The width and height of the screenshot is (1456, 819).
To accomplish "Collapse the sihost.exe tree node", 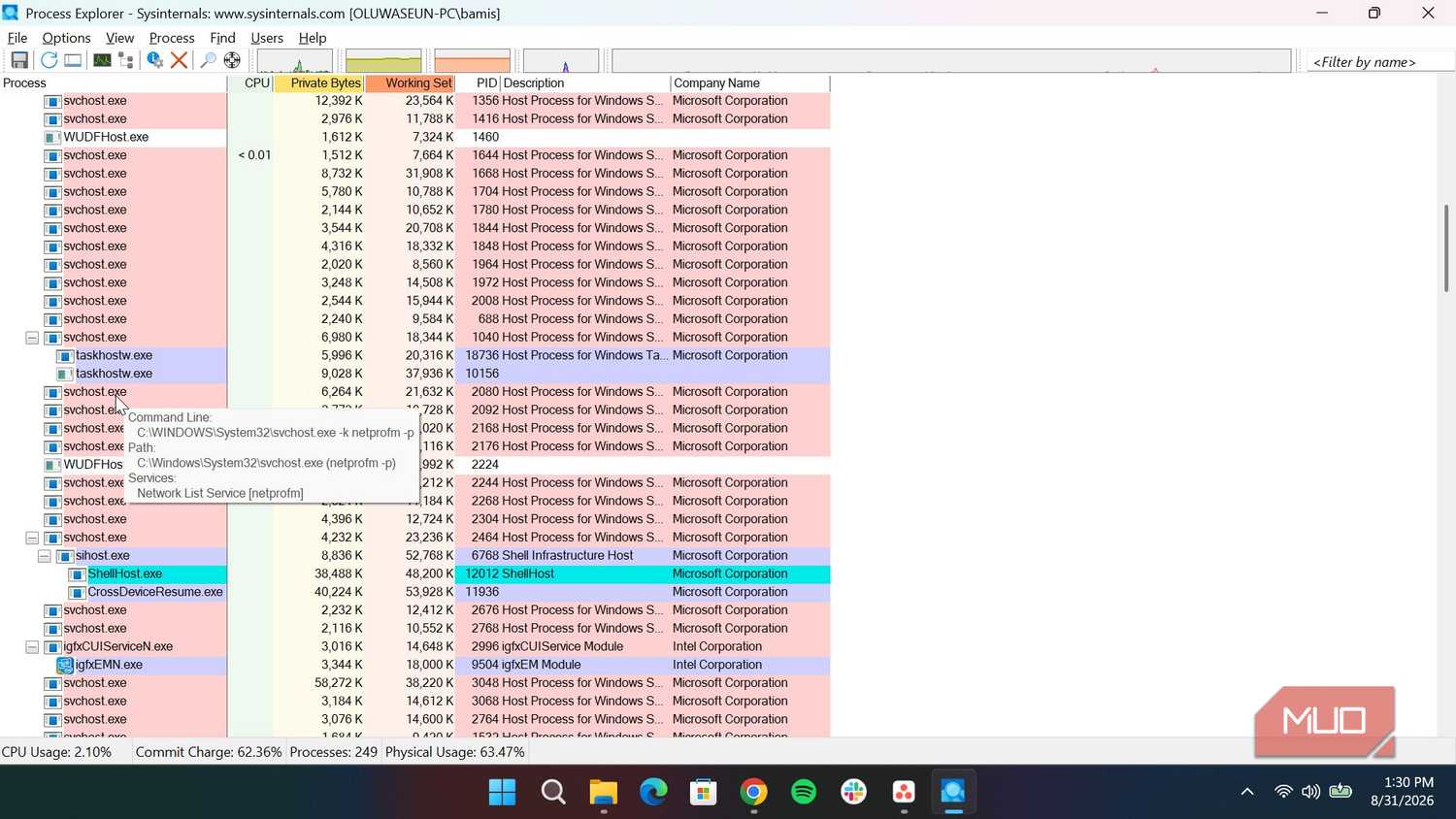I will tap(45, 556).
